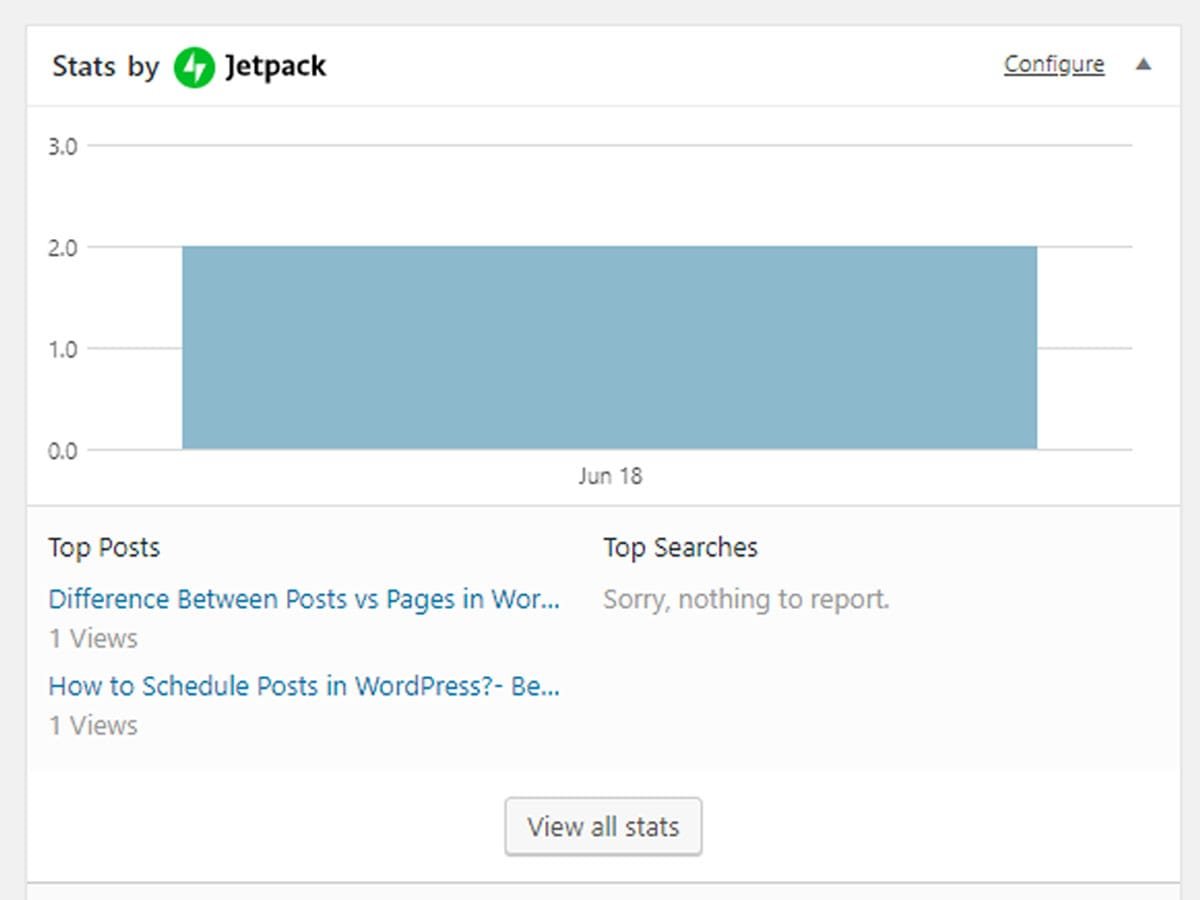Click 1 Views under Posts vs Pages
1200x900 pixels.
click(93, 639)
